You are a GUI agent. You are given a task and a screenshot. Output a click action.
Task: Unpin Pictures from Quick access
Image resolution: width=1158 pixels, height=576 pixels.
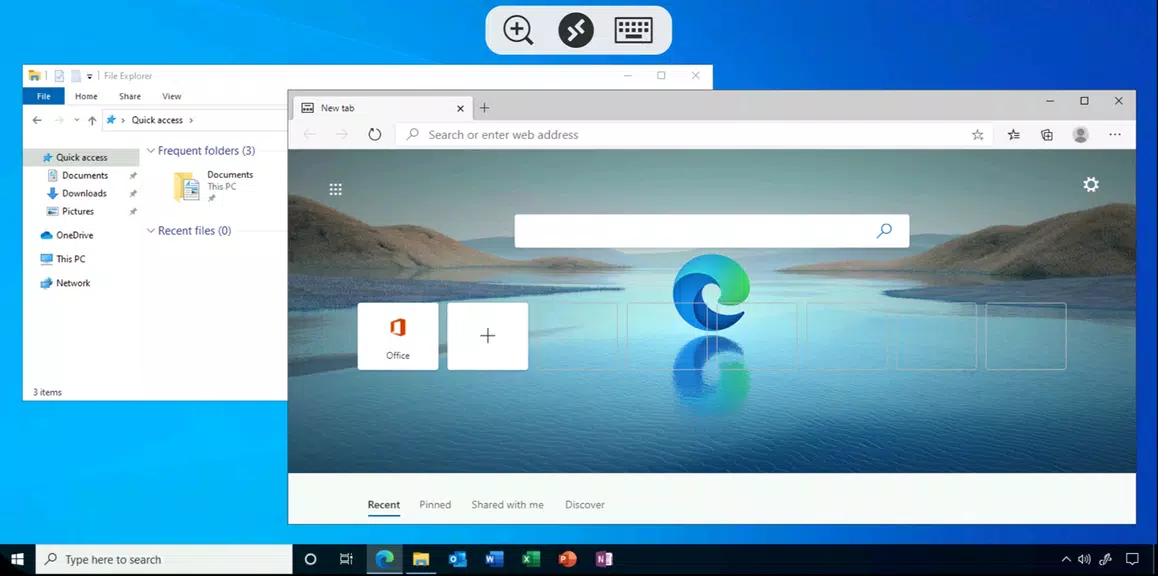[132, 211]
